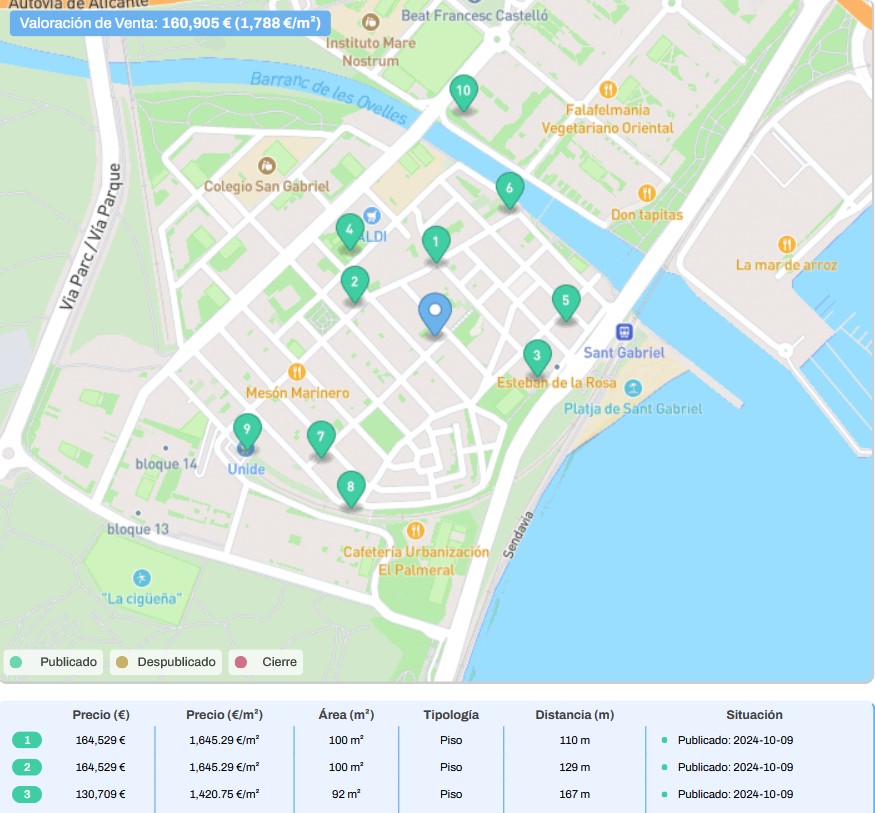Toggle the Cierre legend filter
Image resolution: width=875 pixels, height=813 pixels.
pyautogui.click(x=266, y=662)
